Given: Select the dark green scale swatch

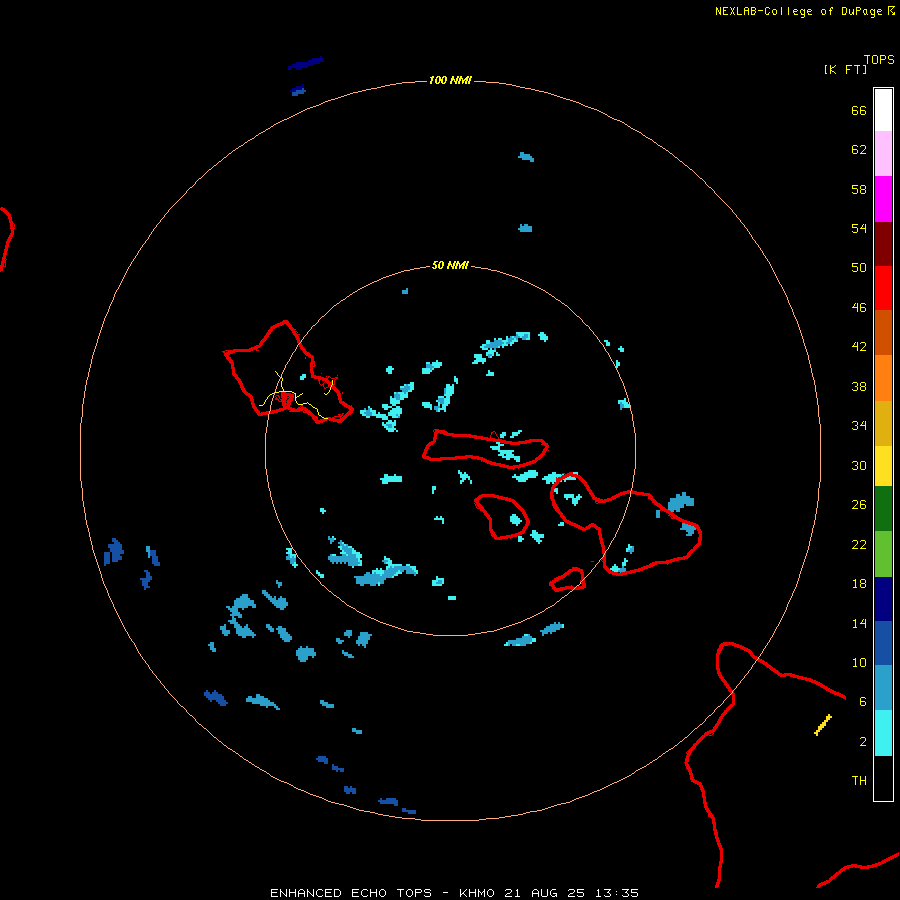Looking at the screenshot, I should click(x=883, y=509).
